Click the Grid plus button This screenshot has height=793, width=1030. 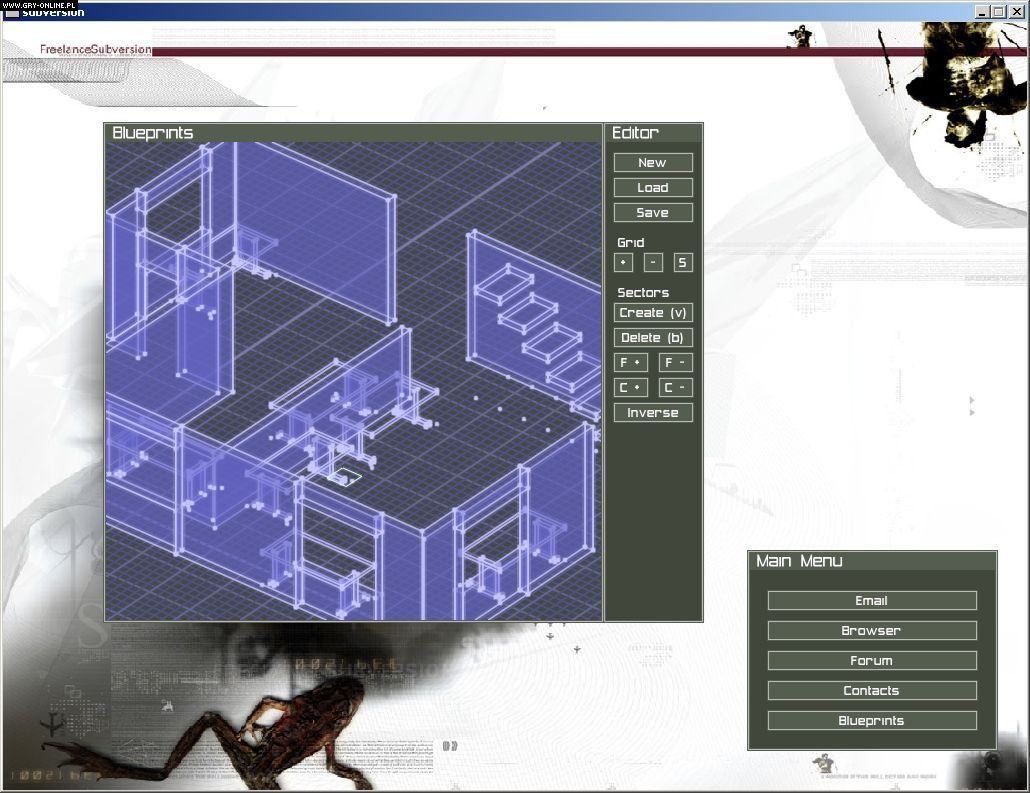coord(623,263)
